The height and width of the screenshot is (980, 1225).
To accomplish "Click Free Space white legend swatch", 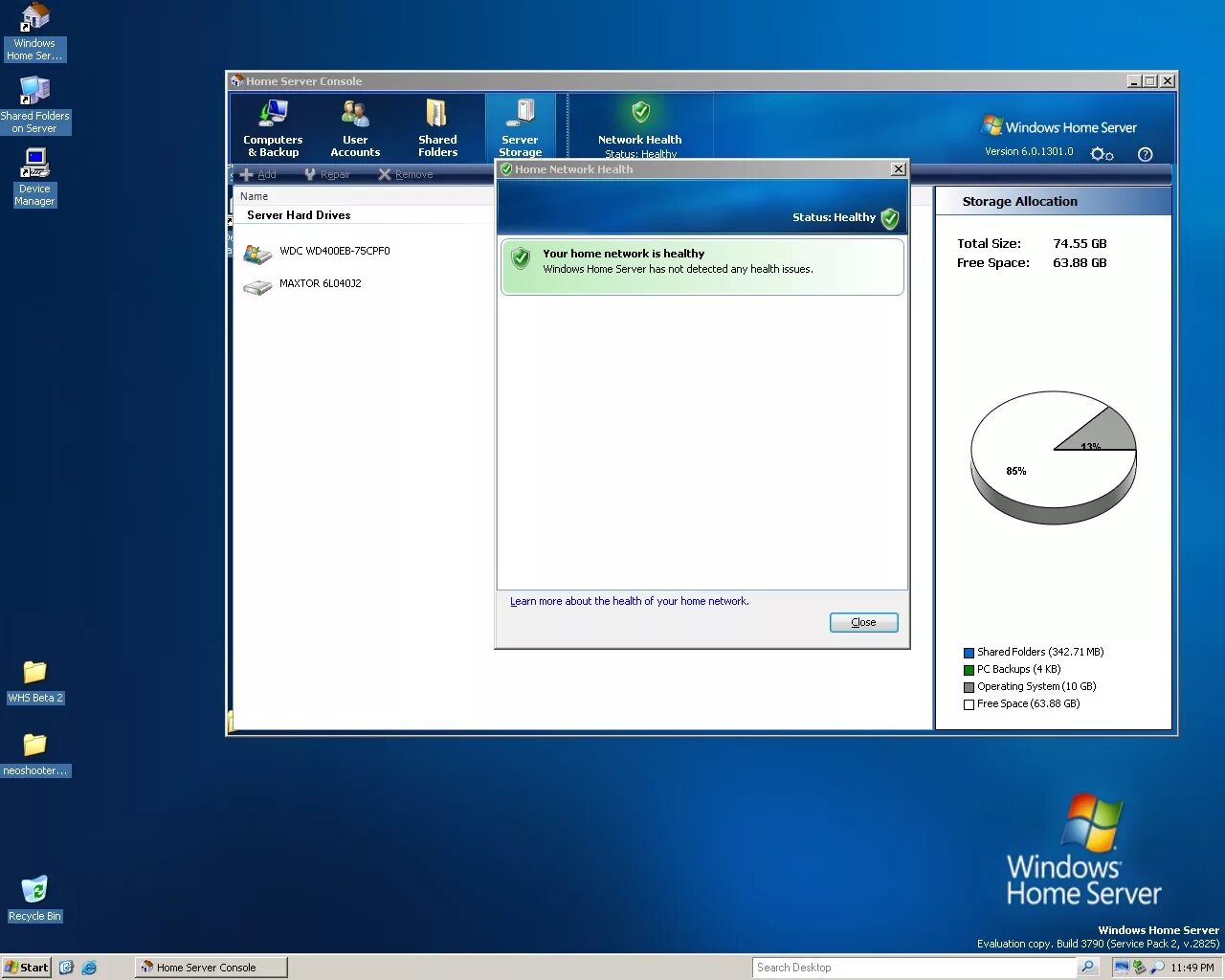I will click(969, 704).
